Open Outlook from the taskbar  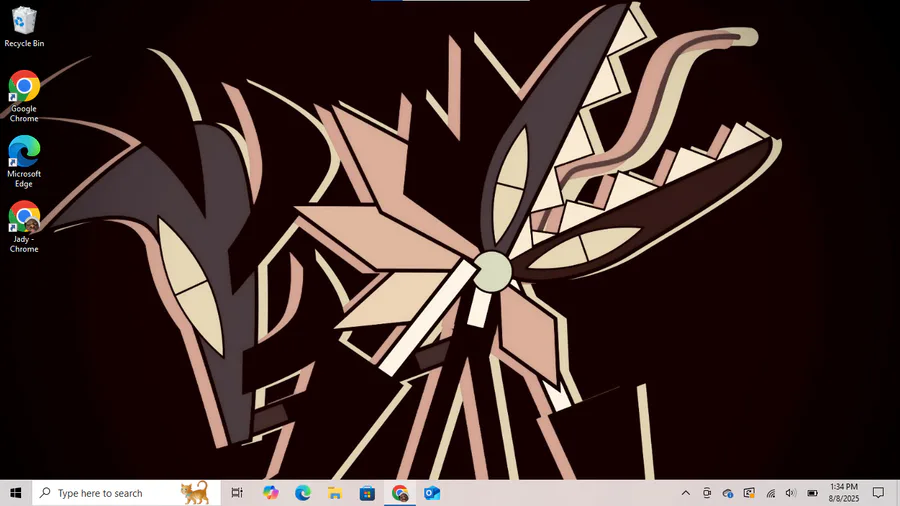coord(432,493)
